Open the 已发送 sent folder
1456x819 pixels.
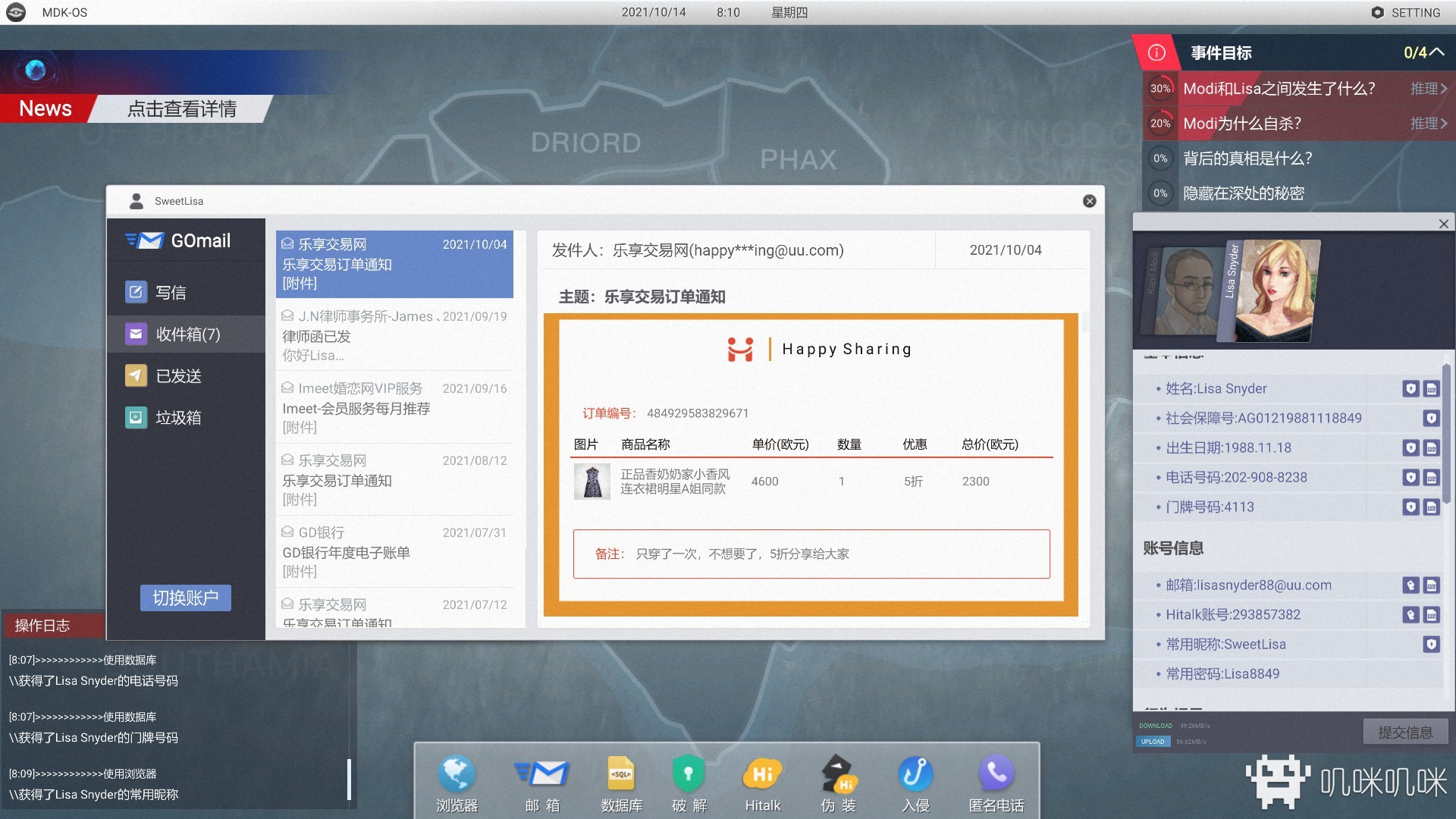[x=186, y=376]
